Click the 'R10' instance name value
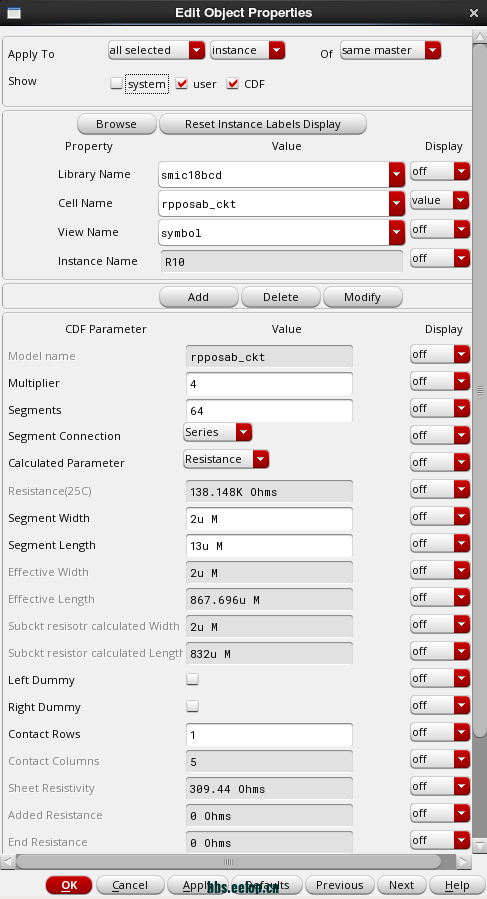 [282, 261]
